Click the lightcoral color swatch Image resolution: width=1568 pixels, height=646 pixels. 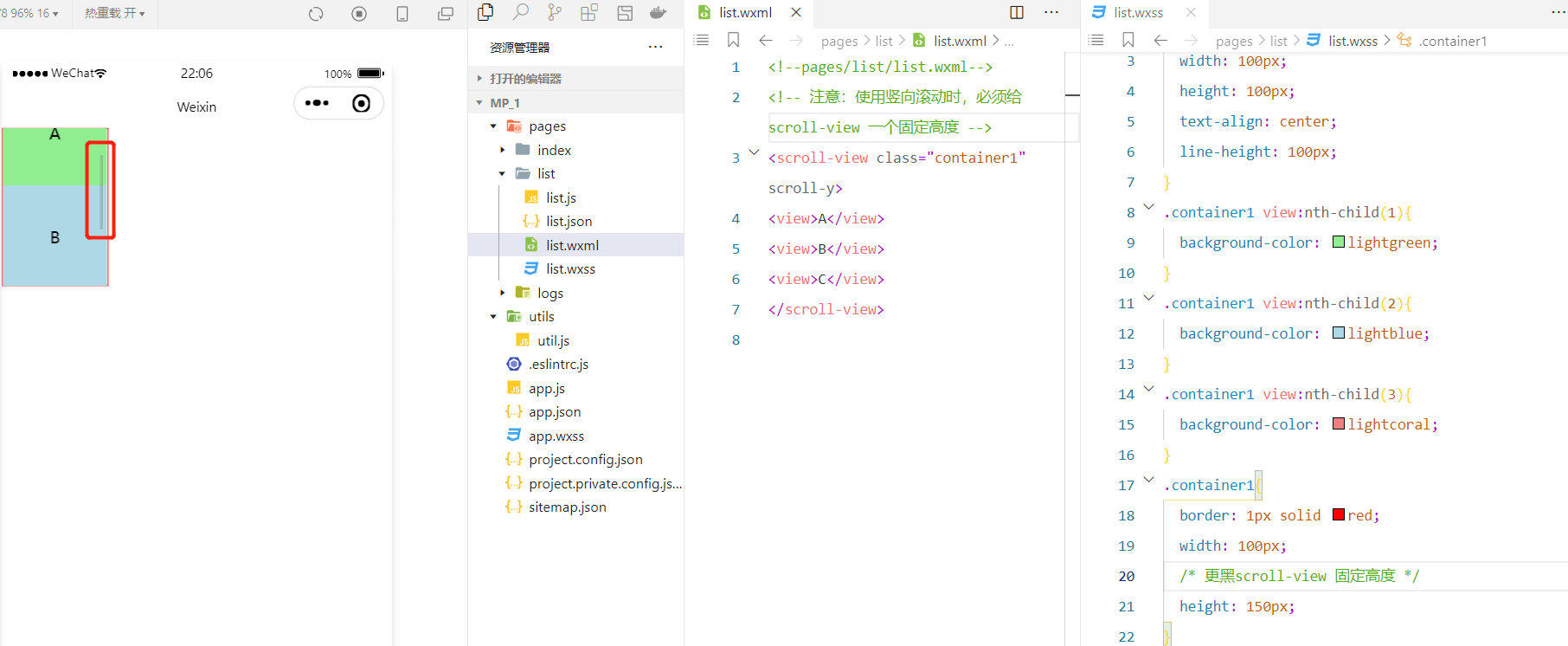[1339, 424]
